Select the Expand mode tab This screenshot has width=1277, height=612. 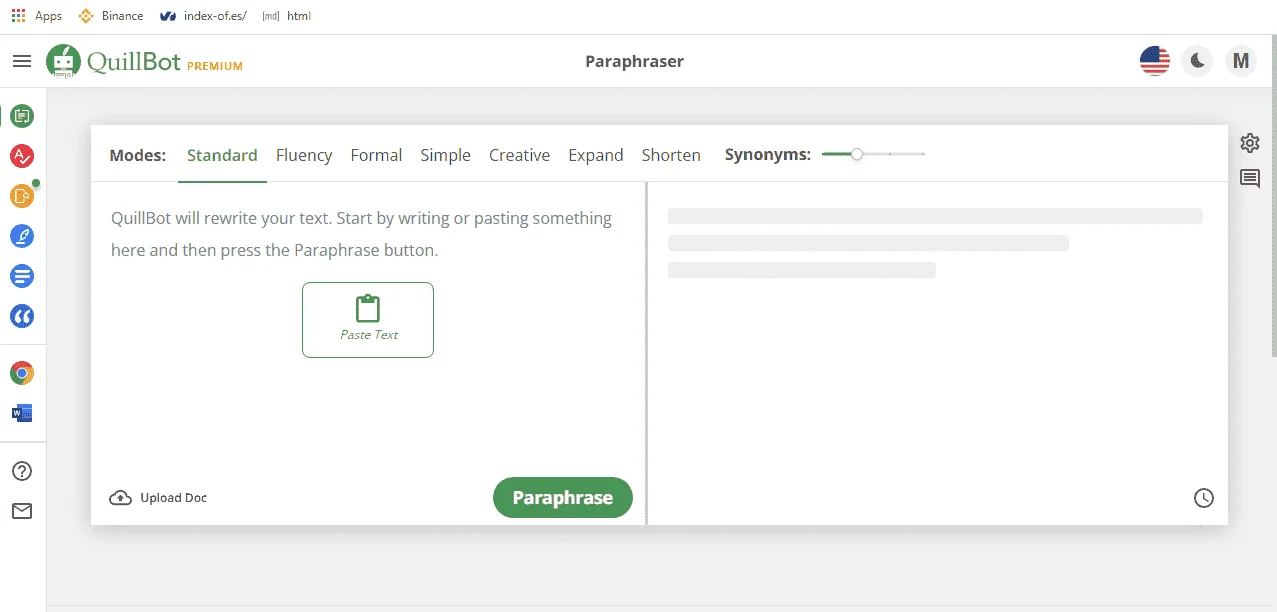596,155
